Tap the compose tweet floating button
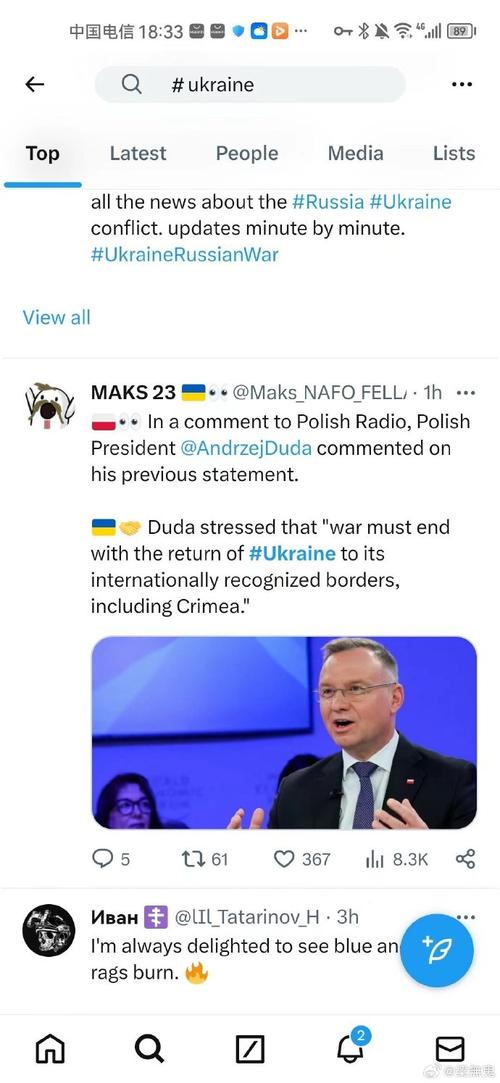 click(436, 950)
